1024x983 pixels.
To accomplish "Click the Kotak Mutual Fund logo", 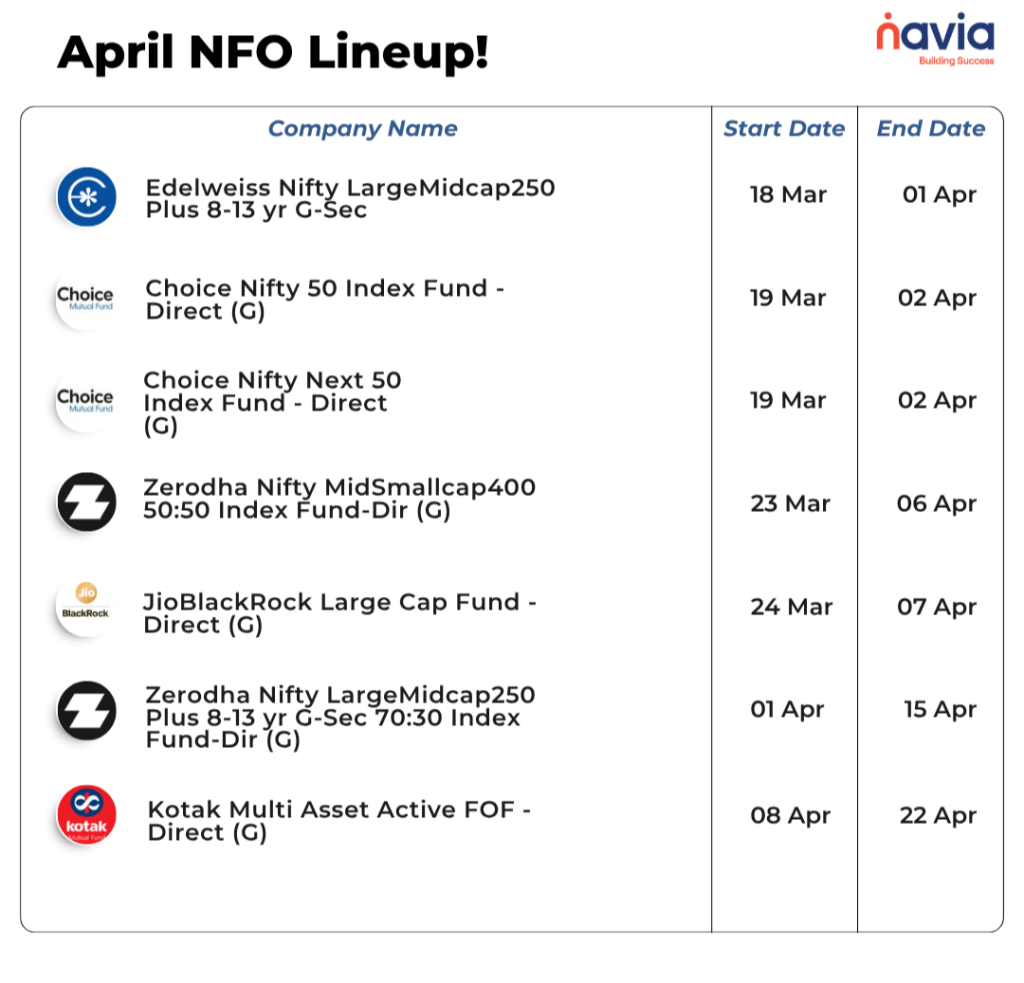I will [86, 815].
